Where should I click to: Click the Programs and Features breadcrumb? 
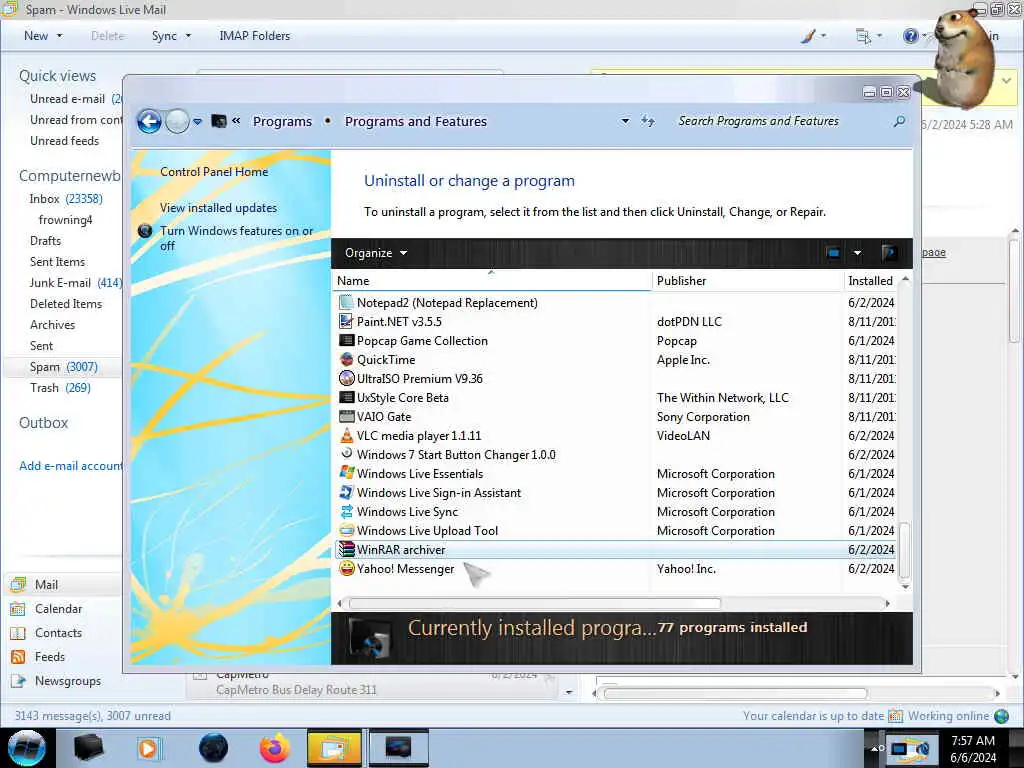416,121
